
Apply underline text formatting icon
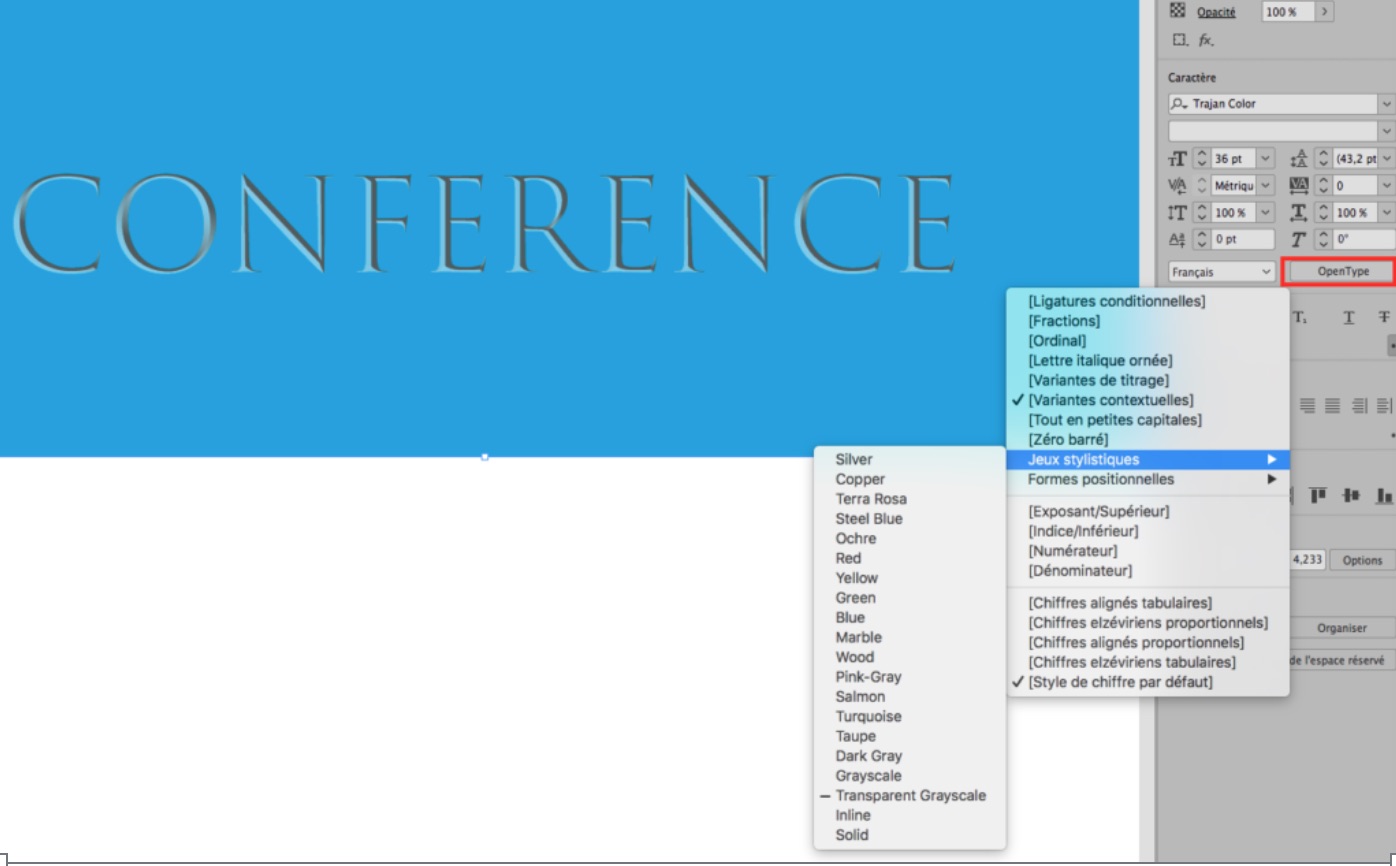(x=1349, y=317)
